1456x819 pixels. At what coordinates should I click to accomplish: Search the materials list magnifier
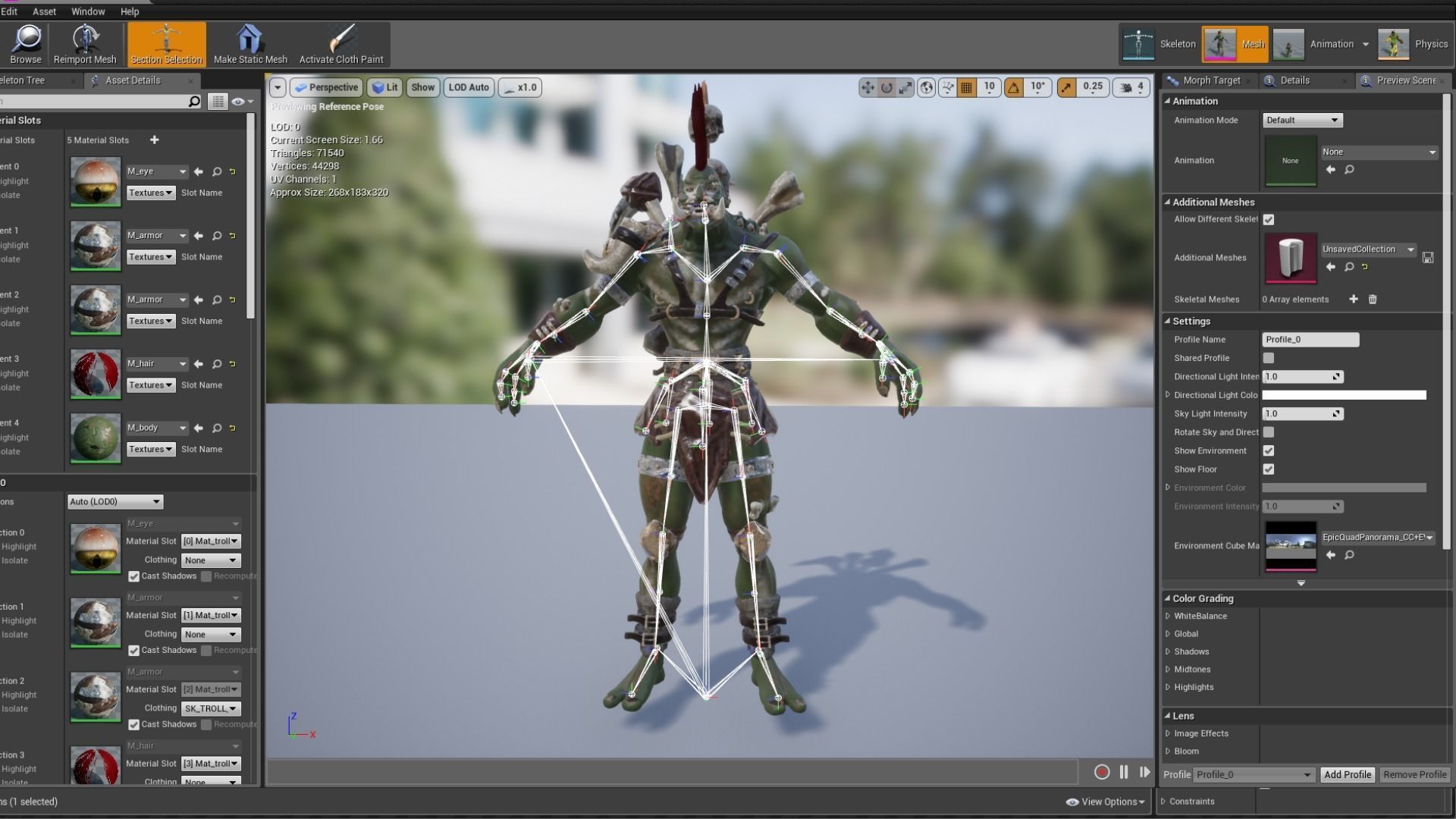pyautogui.click(x=194, y=101)
